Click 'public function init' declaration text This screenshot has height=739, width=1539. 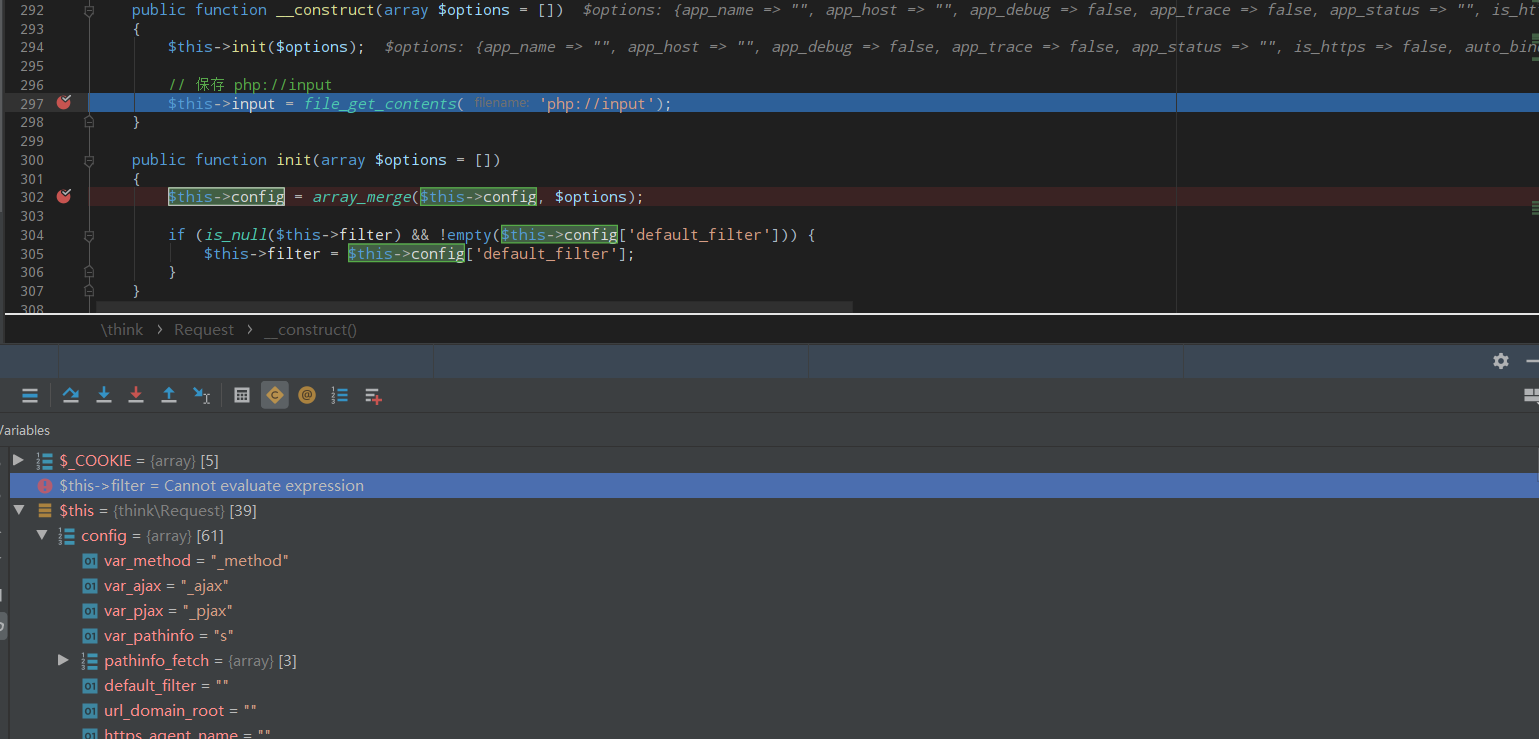tap(221, 160)
